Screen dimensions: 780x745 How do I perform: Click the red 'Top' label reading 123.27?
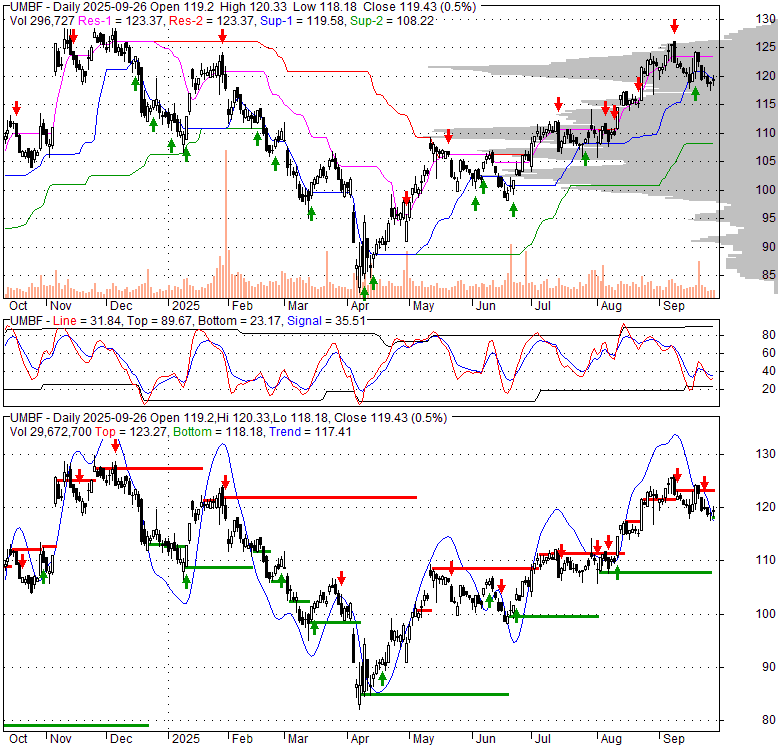[x=105, y=432]
